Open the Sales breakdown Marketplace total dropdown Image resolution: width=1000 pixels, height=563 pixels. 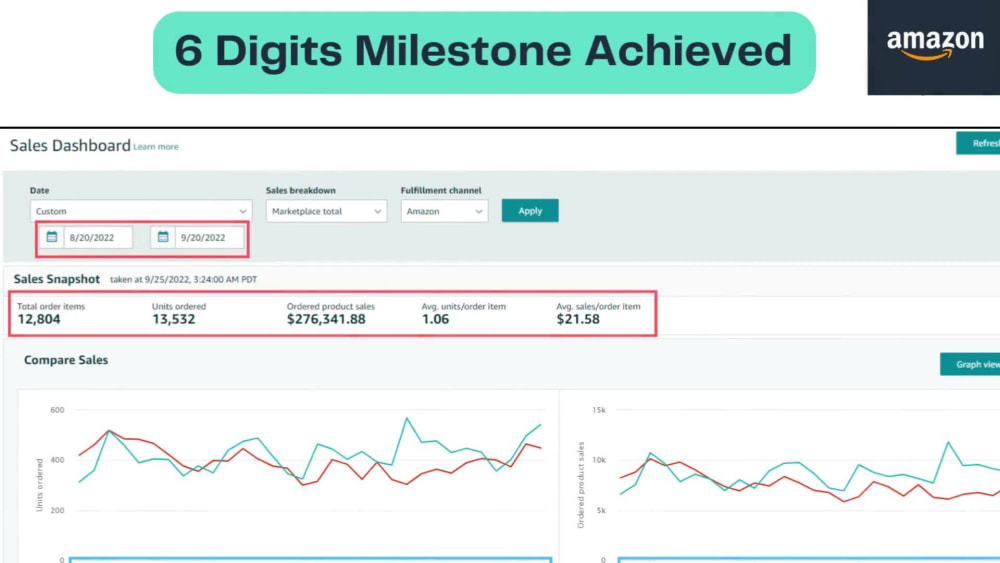pyautogui.click(x=326, y=211)
